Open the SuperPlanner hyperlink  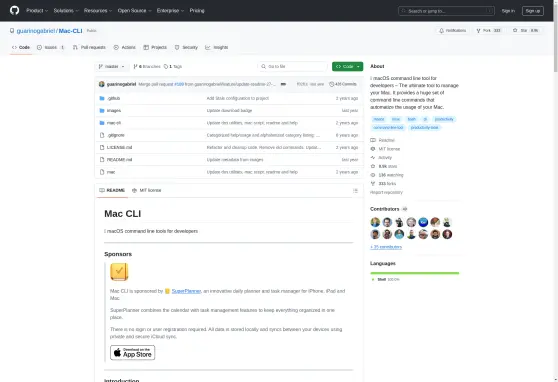(186, 291)
